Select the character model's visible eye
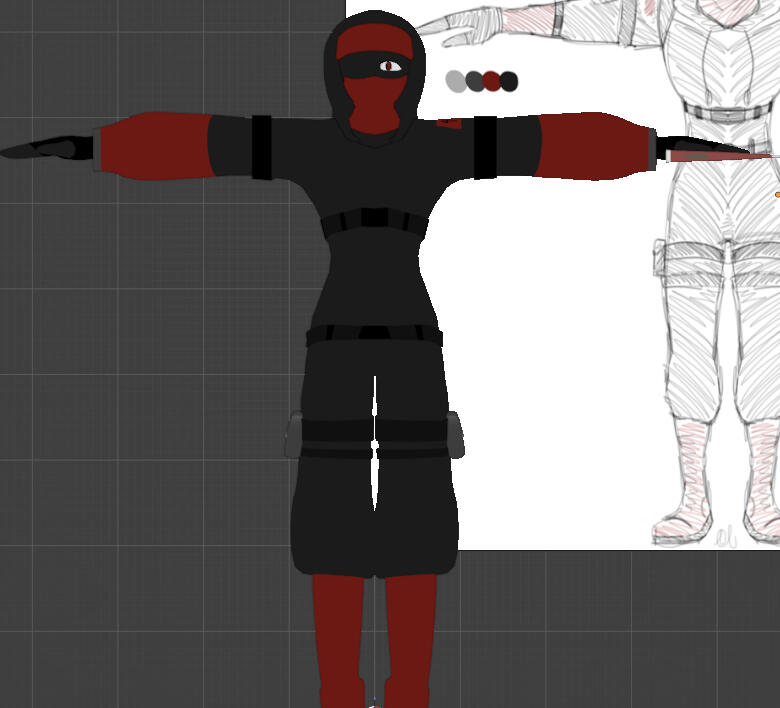Screen dimensions: 780x708 pos(390,66)
